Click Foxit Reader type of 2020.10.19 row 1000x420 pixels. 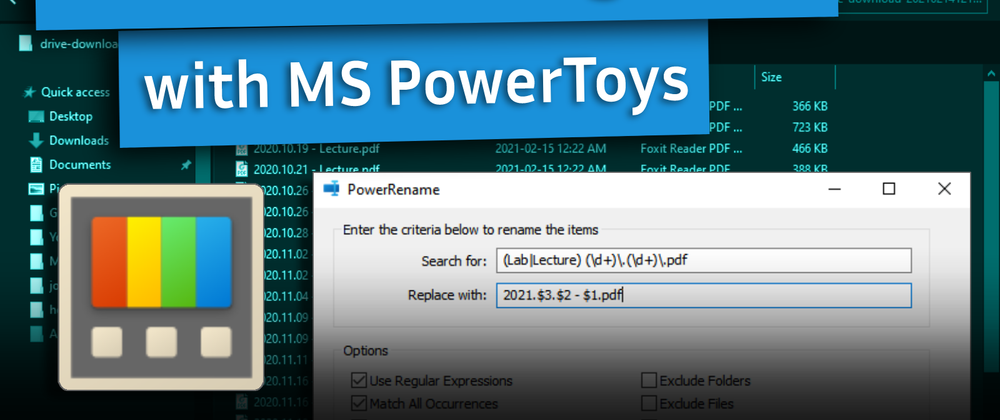tap(691, 148)
